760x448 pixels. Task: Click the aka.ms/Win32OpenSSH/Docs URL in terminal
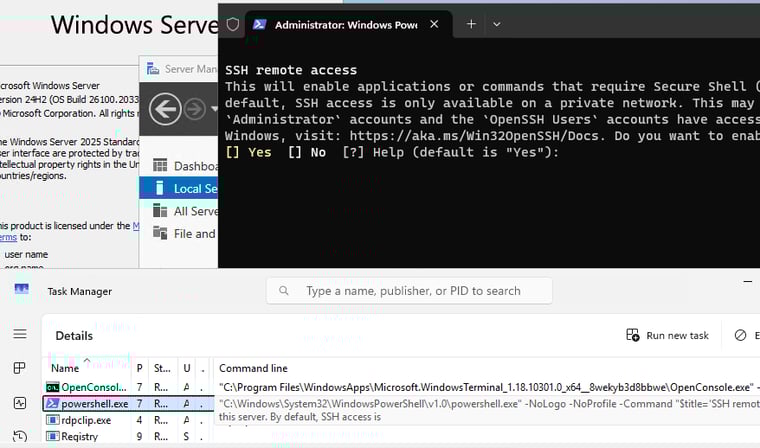[477, 136]
